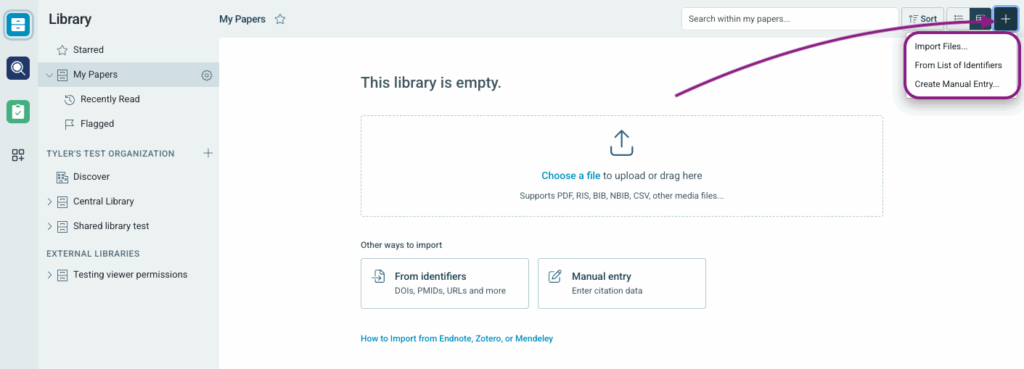Screen dimensions: 1024x369
Task: Open My Papers settings gear
Action: (207, 75)
